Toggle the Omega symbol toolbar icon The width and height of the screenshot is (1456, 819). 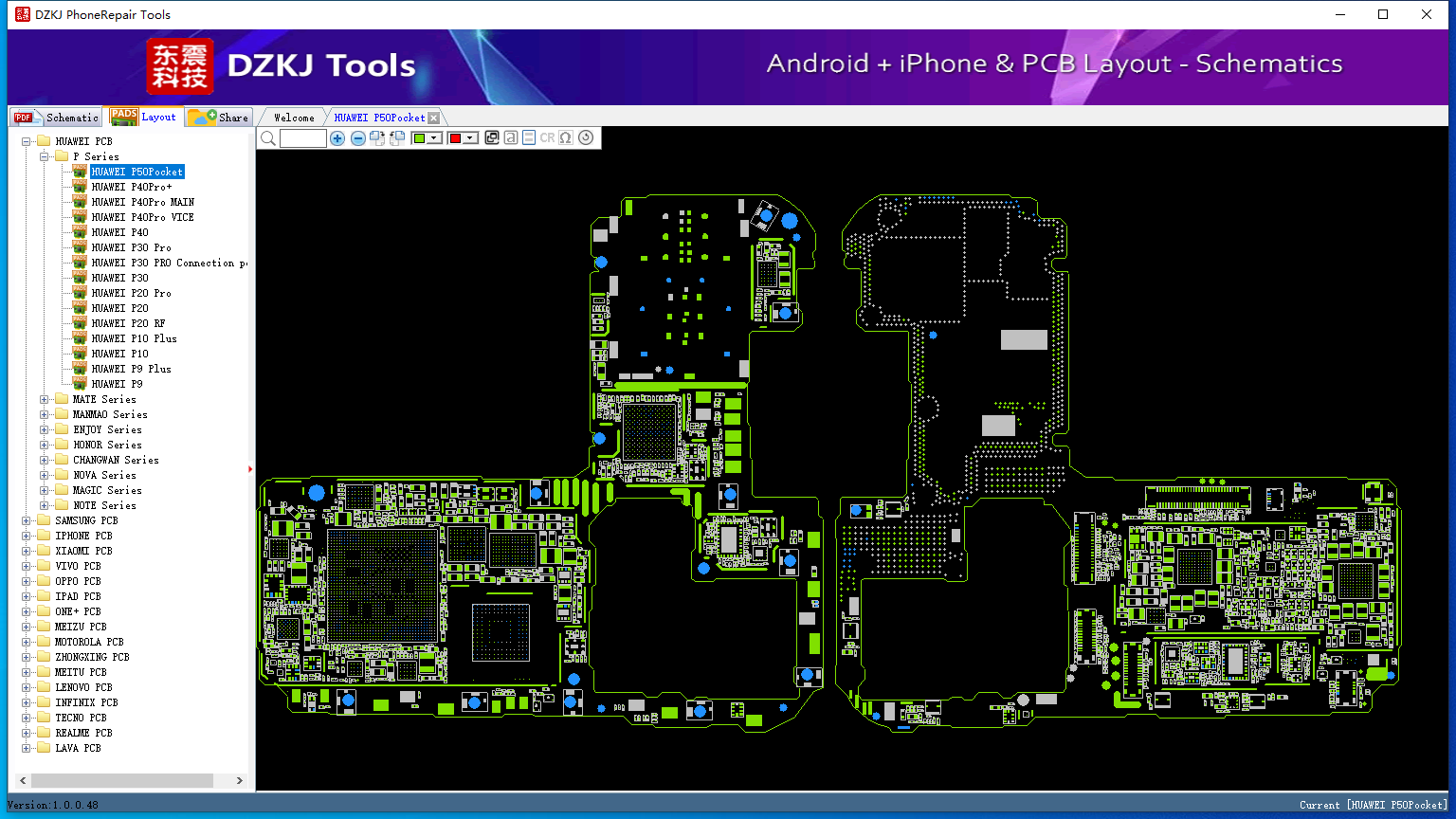coord(566,138)
